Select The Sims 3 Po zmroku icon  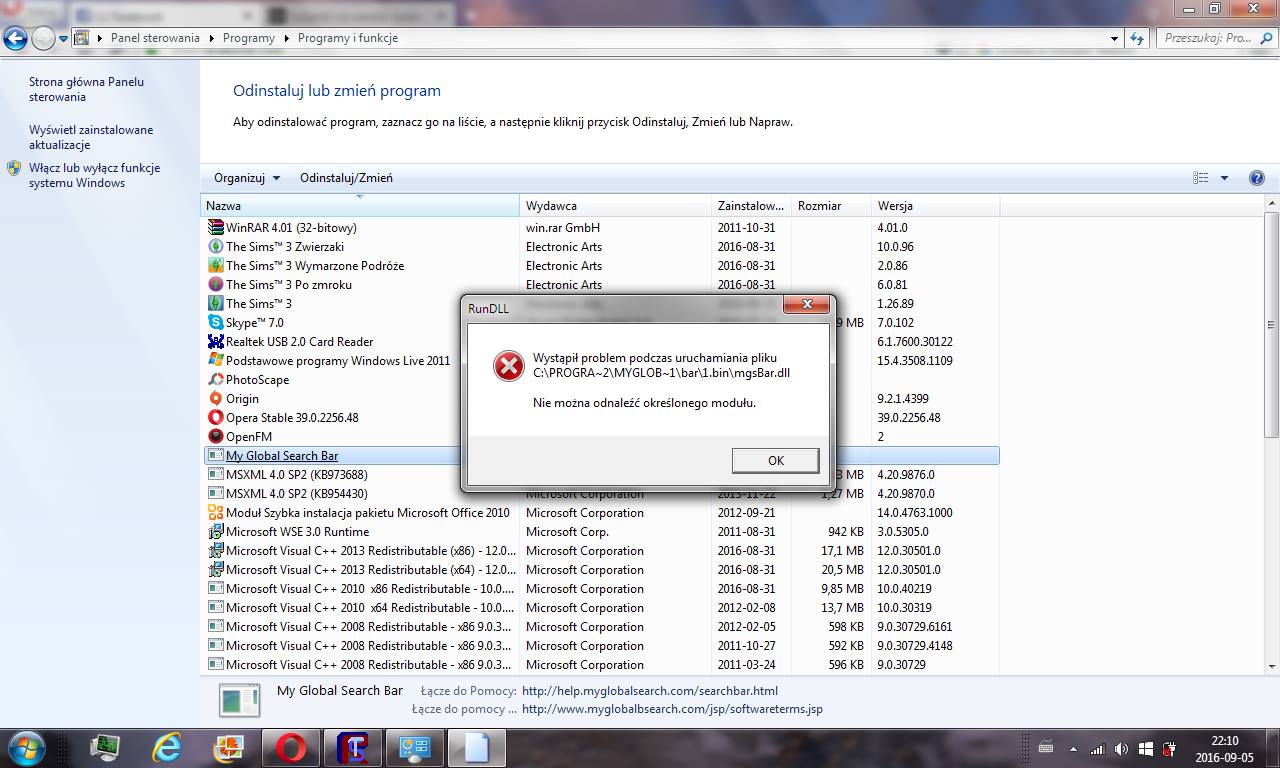coord(215,285)
